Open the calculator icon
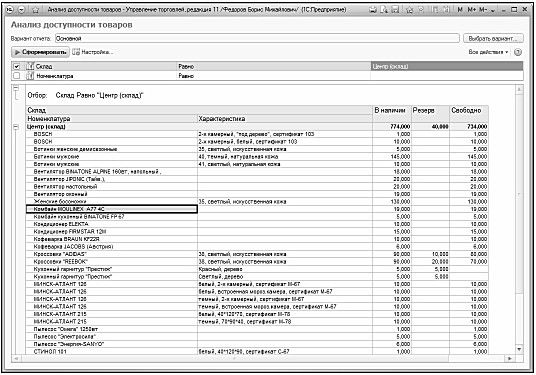 pyautogui.click(x=435, y=10)
